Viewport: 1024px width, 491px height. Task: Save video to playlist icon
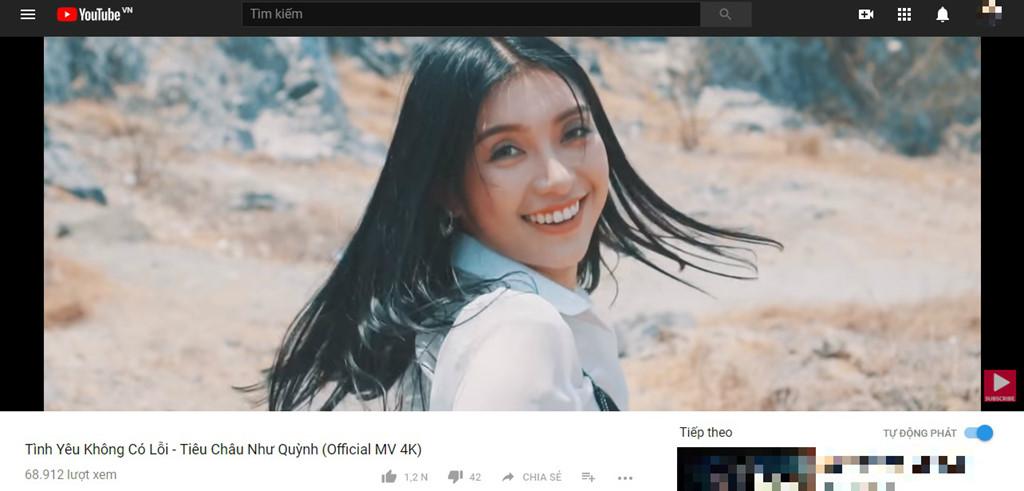pyautogui.click(x=588, y=477)
